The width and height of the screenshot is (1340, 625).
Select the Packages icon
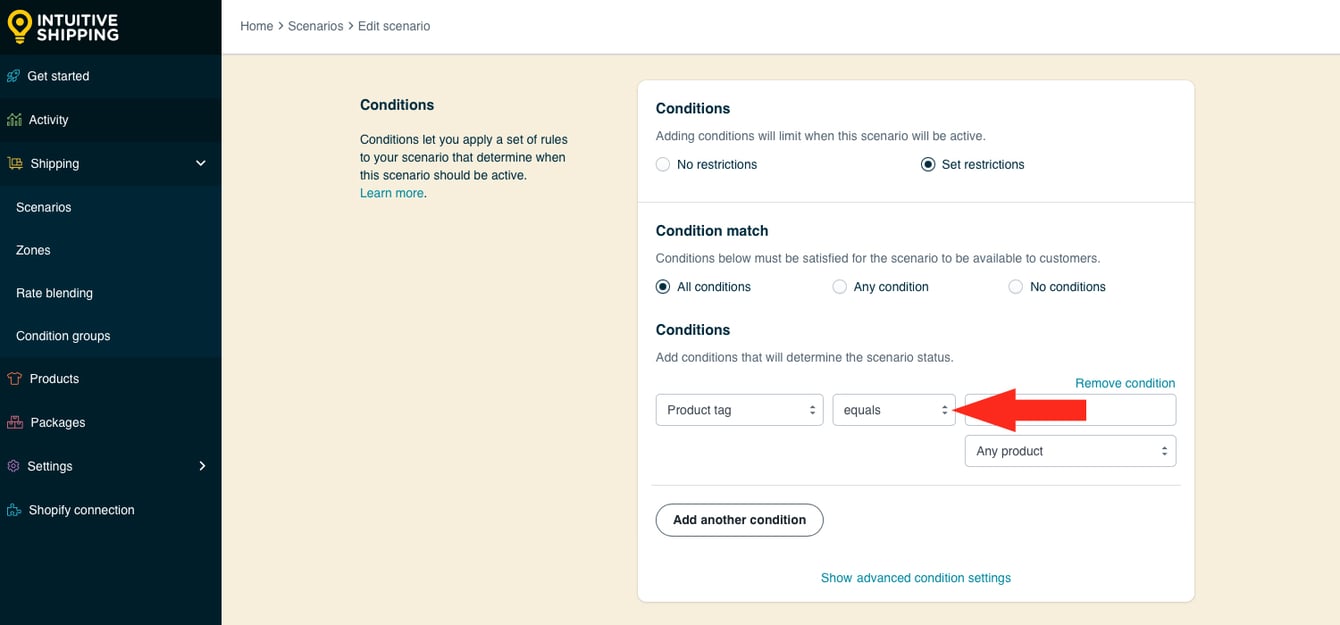14,422
